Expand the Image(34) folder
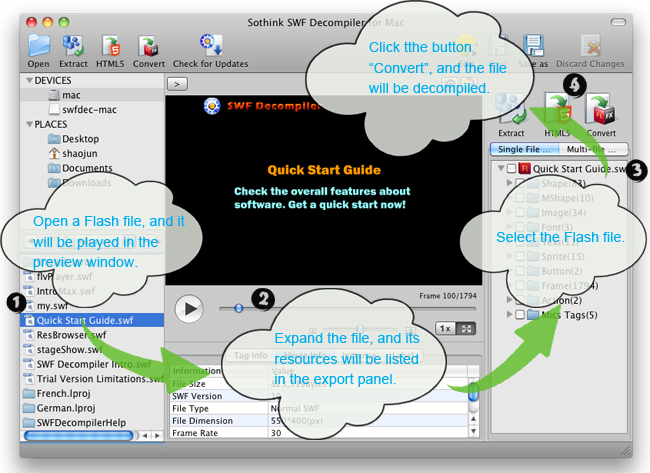This screenshot has width=650, height=473. (x=509, y=212)
